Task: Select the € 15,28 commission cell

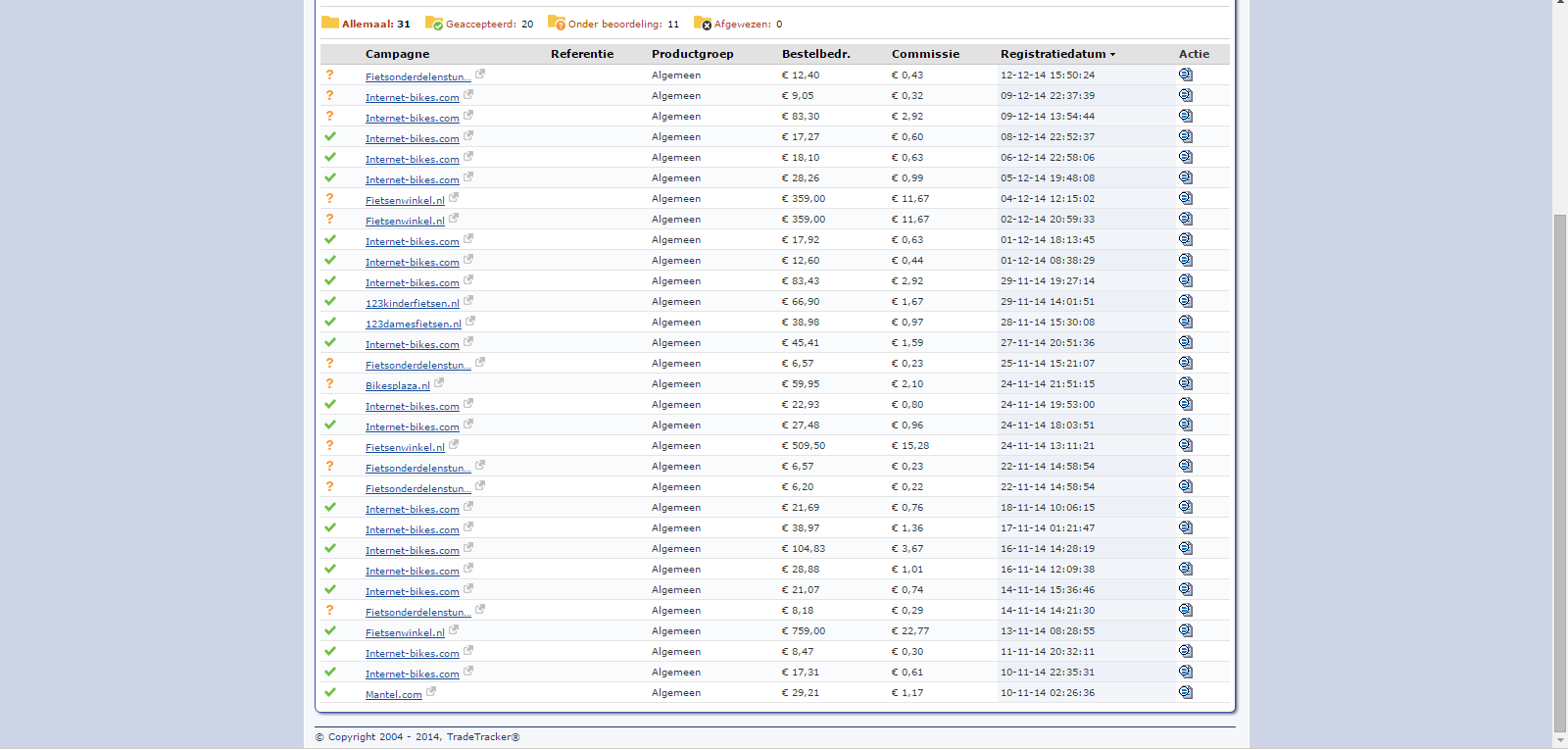Action: click(910, 445)
